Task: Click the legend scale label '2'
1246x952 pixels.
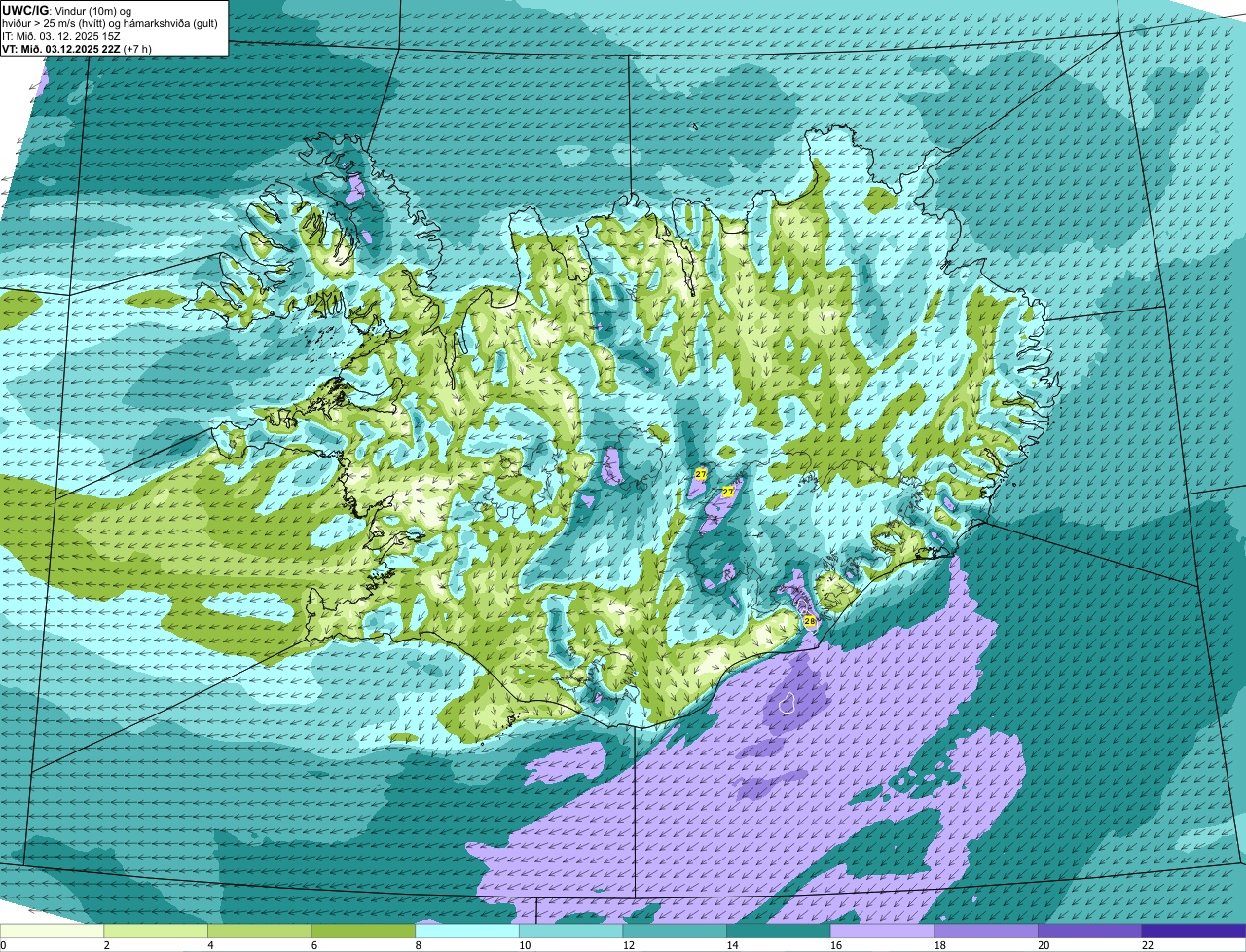Action: [106, 945]
